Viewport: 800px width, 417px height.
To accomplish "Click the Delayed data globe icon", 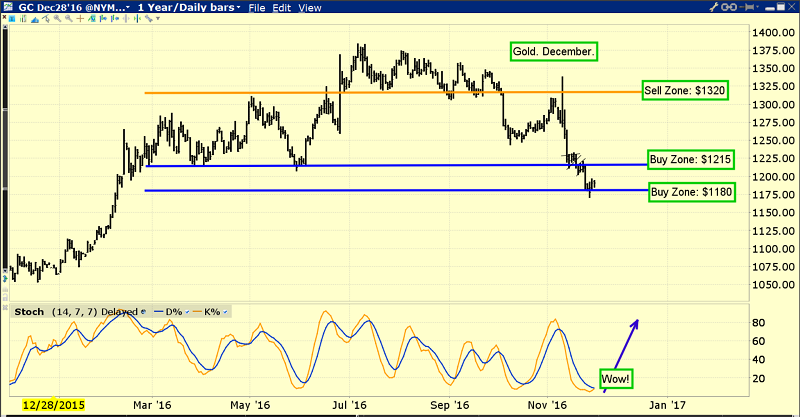I will click(143, 311).
